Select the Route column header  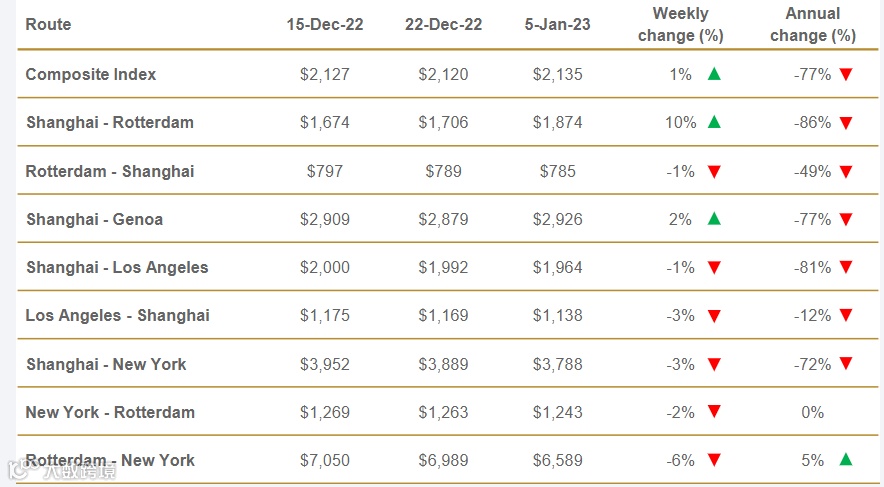[48, 24]
